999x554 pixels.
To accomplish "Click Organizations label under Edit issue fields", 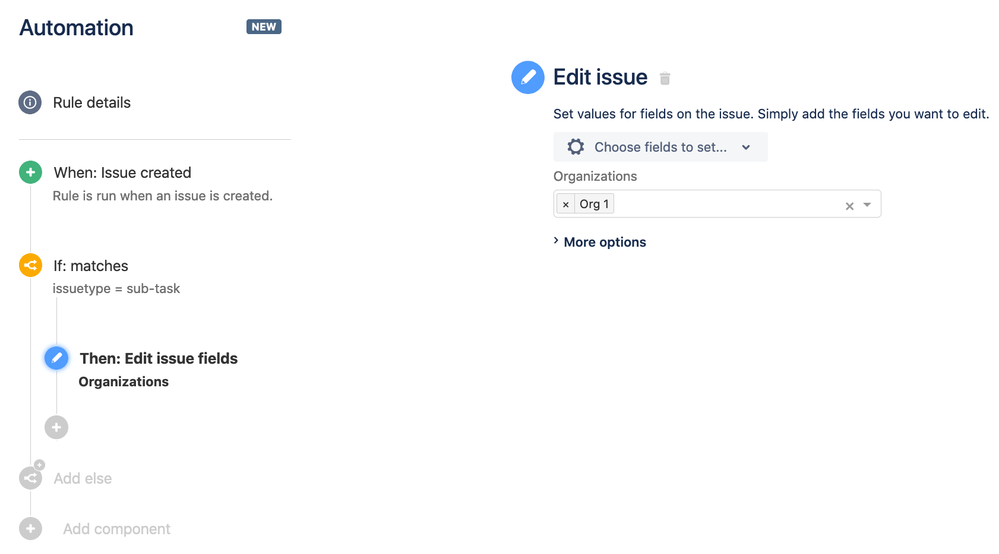I will (124, 382).
